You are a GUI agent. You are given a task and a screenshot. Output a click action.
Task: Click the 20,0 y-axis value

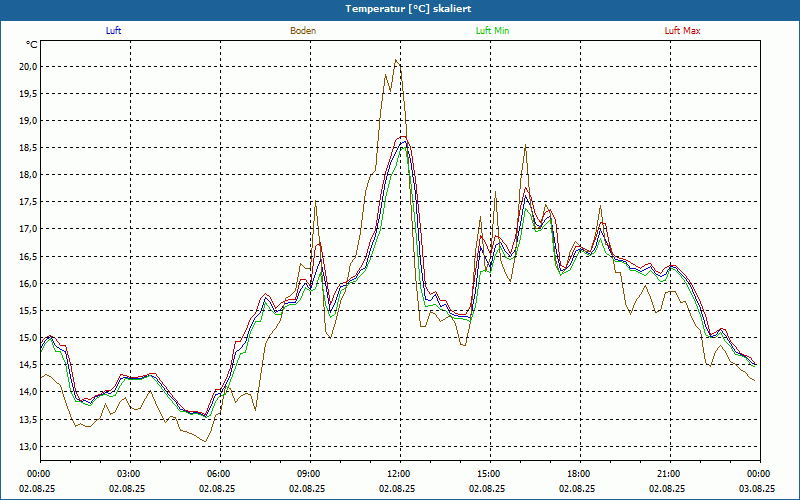click(x=29, y=66)
